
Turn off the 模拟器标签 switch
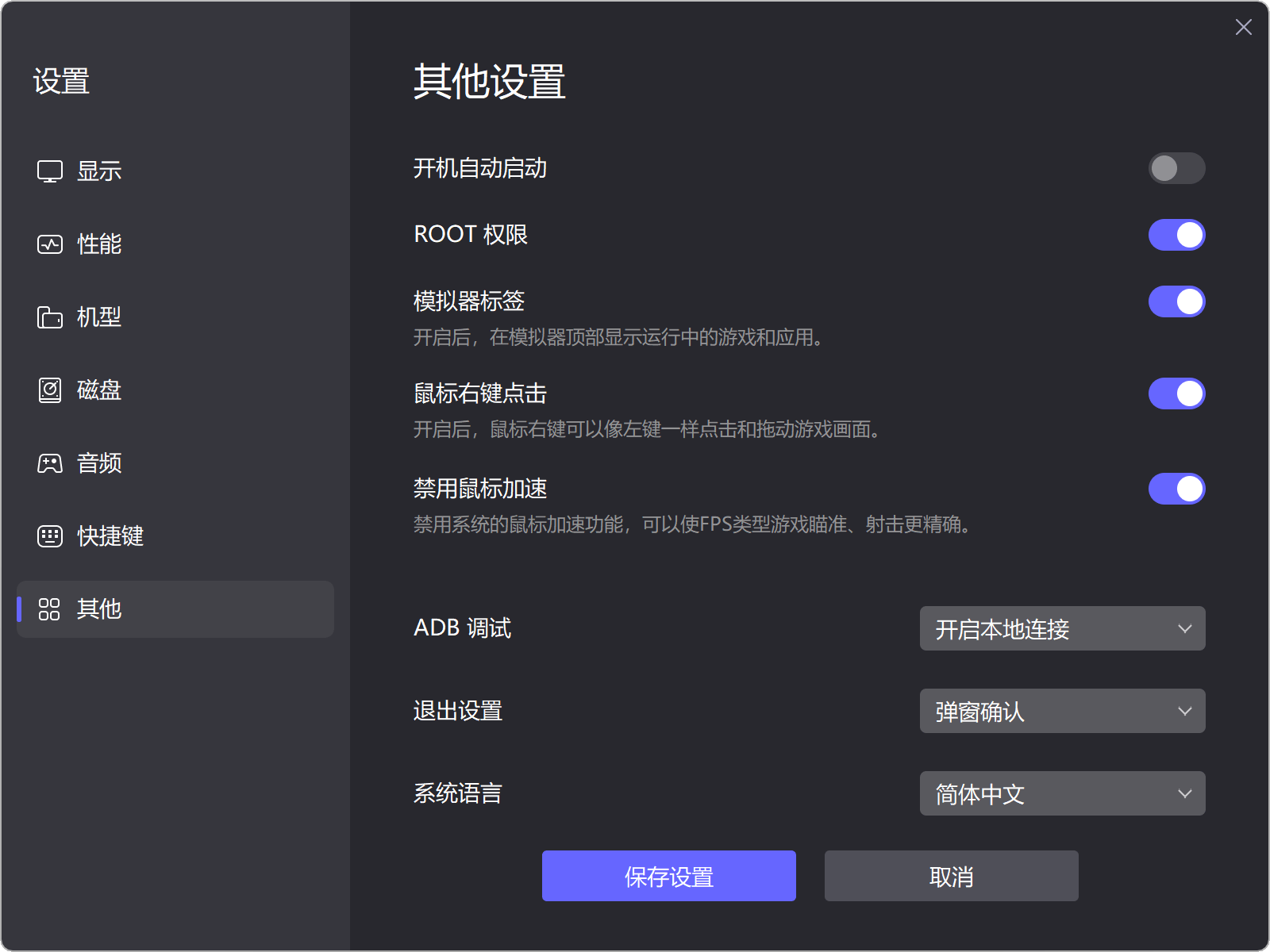[1176, 301]
